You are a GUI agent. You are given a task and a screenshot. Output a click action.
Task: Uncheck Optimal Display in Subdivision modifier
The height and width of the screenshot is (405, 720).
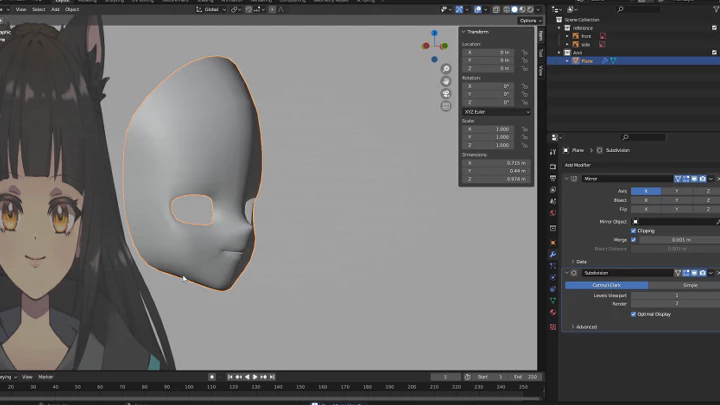click(x=634, y=314)
